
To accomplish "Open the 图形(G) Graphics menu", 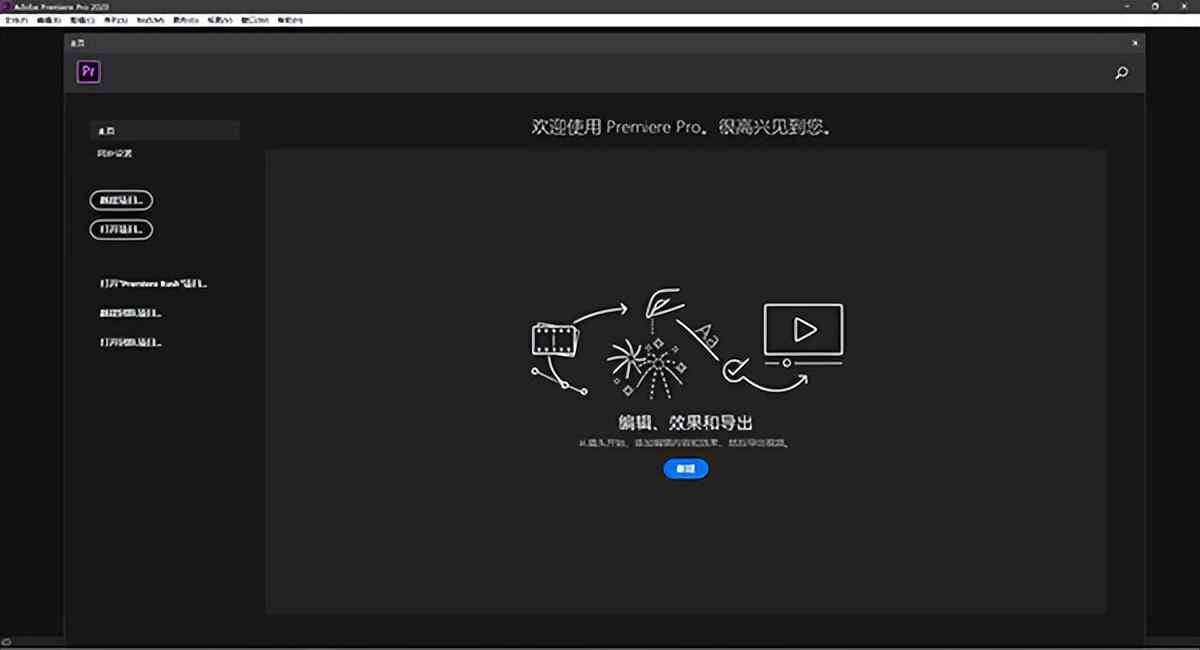I will [186, 20].
